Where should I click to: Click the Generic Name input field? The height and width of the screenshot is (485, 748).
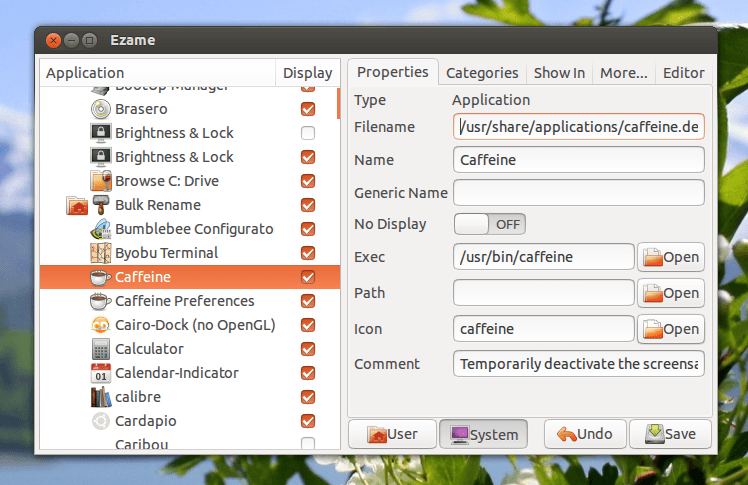(578, 192)
